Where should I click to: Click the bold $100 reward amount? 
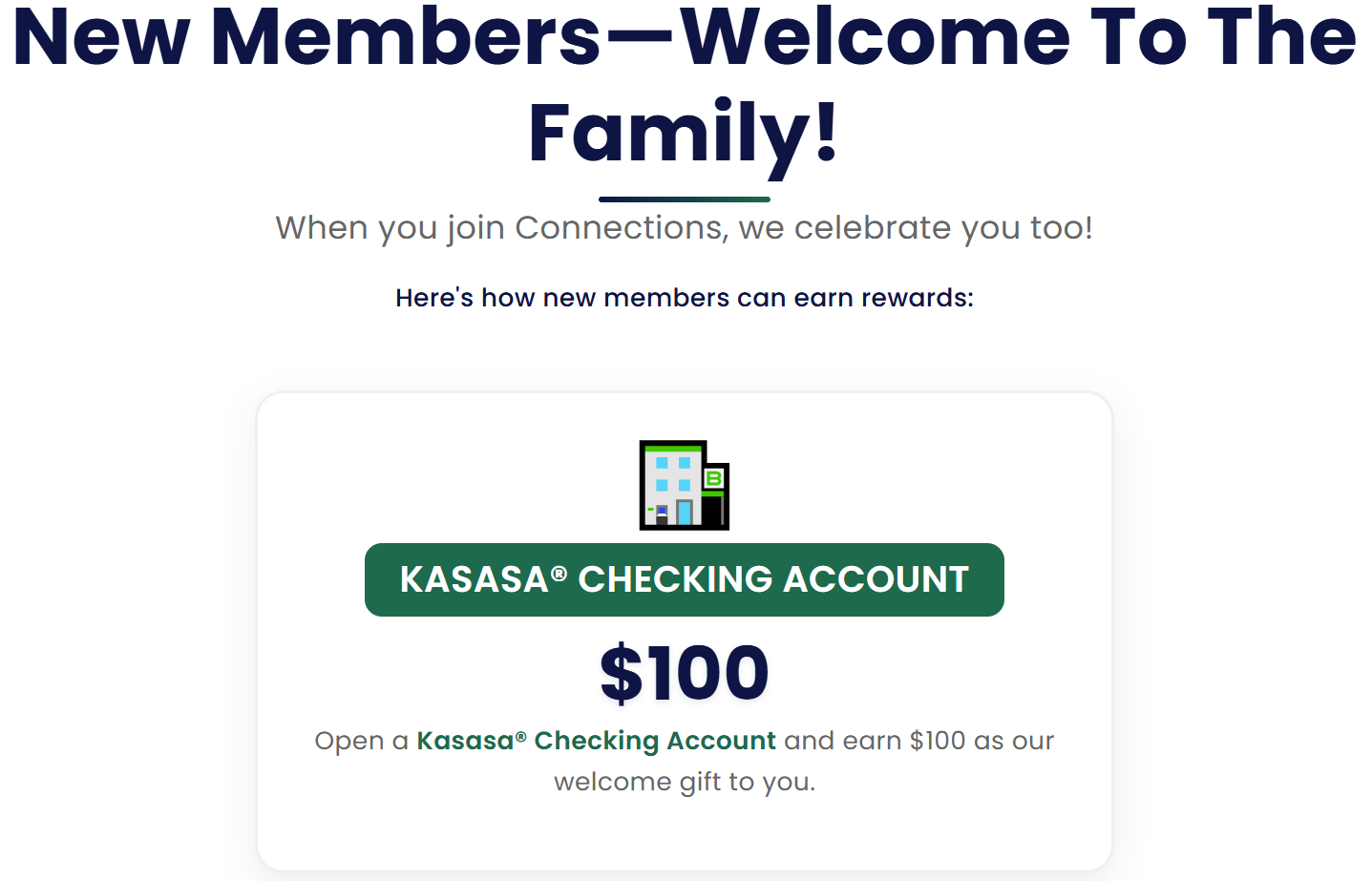(x=684, y=674)
